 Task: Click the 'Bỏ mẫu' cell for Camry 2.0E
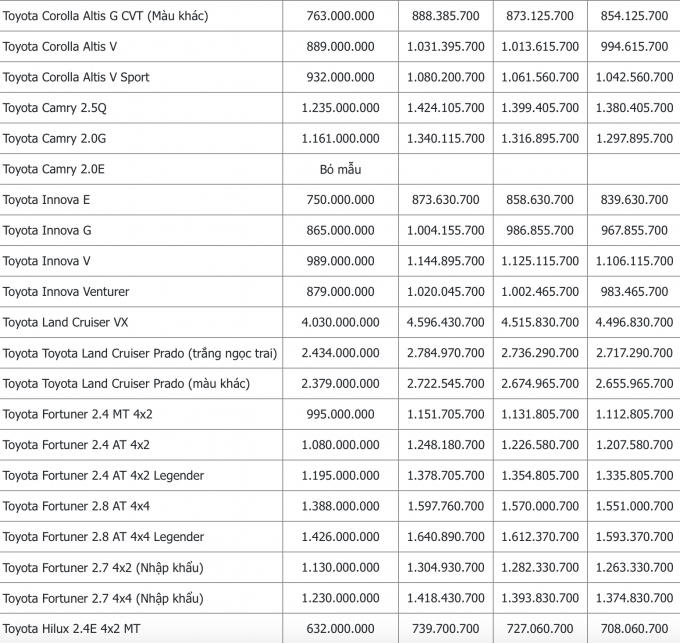tap(340, 169)
